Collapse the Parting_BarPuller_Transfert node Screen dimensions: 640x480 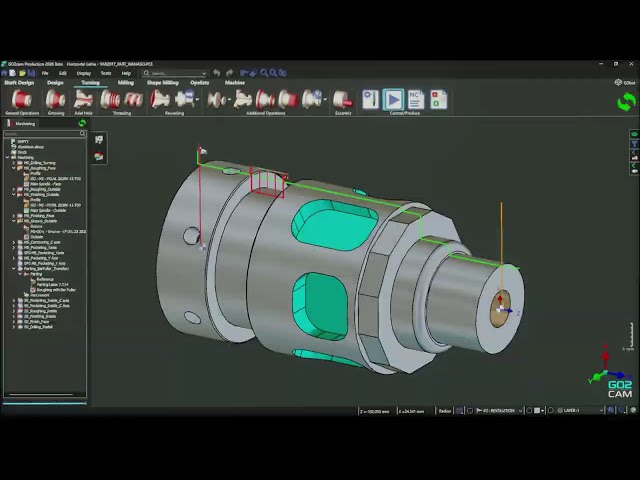pyautogui.click(x=13, y=269)
